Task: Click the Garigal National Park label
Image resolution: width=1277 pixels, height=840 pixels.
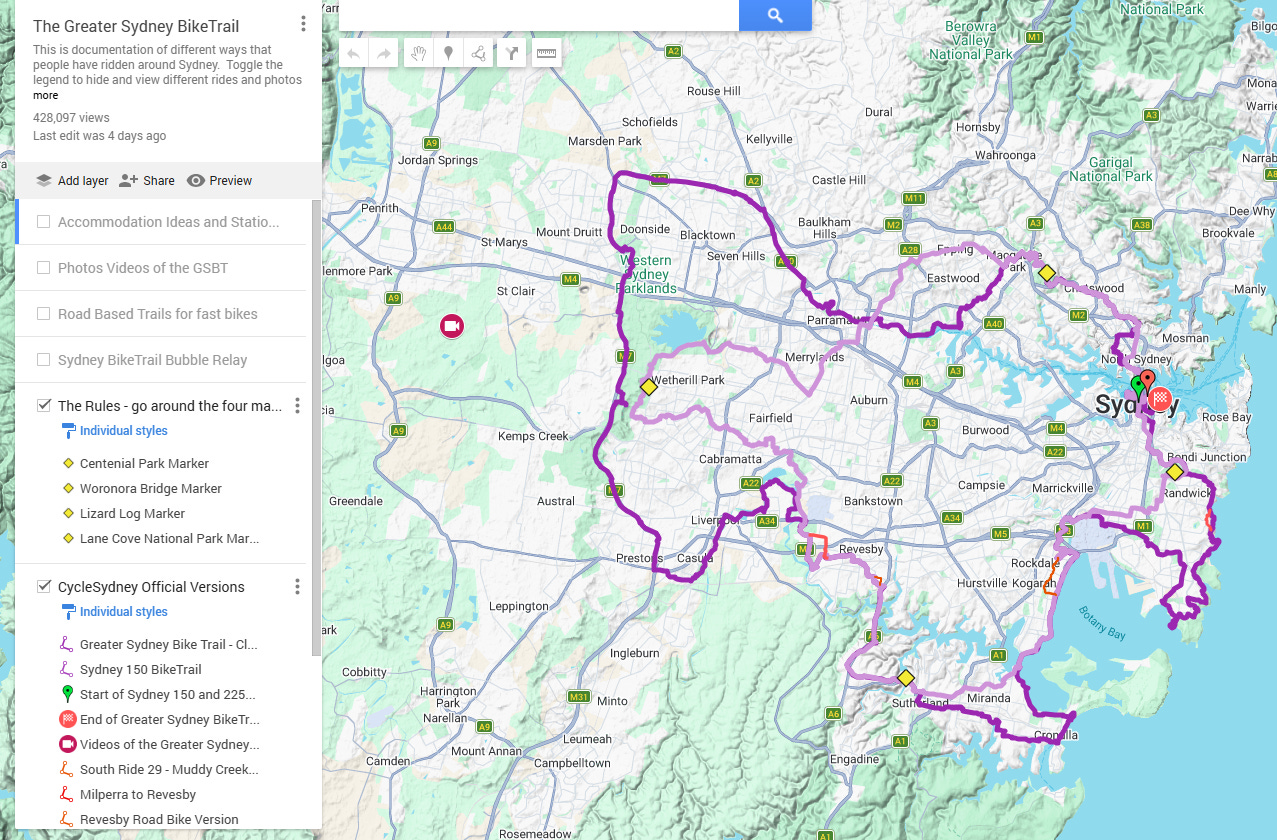Action: point(1111,169)
